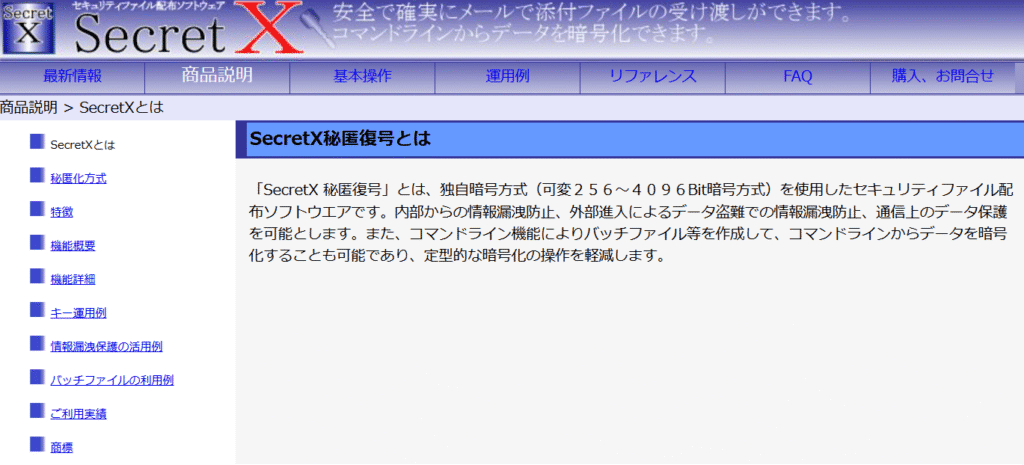Image resolution: width=1024 pixels, height=465 pixels.
Task: Open the キー運用例 sidebar link
Action: (x=78, y=313)
